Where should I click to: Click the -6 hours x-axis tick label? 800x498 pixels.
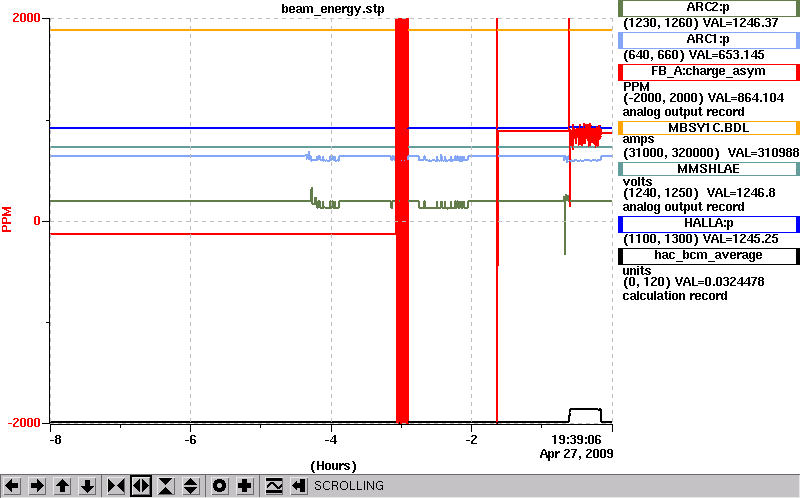(190, 440)
